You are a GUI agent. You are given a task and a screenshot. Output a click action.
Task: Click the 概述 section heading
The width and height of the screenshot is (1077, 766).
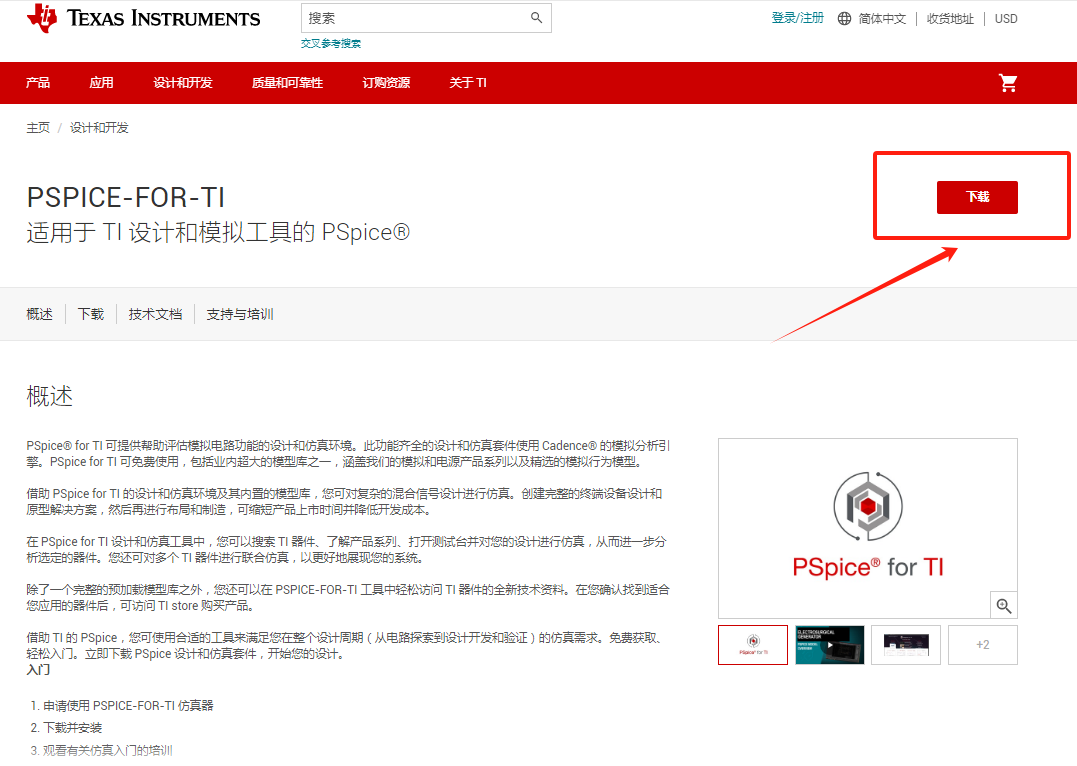[49, 396]
